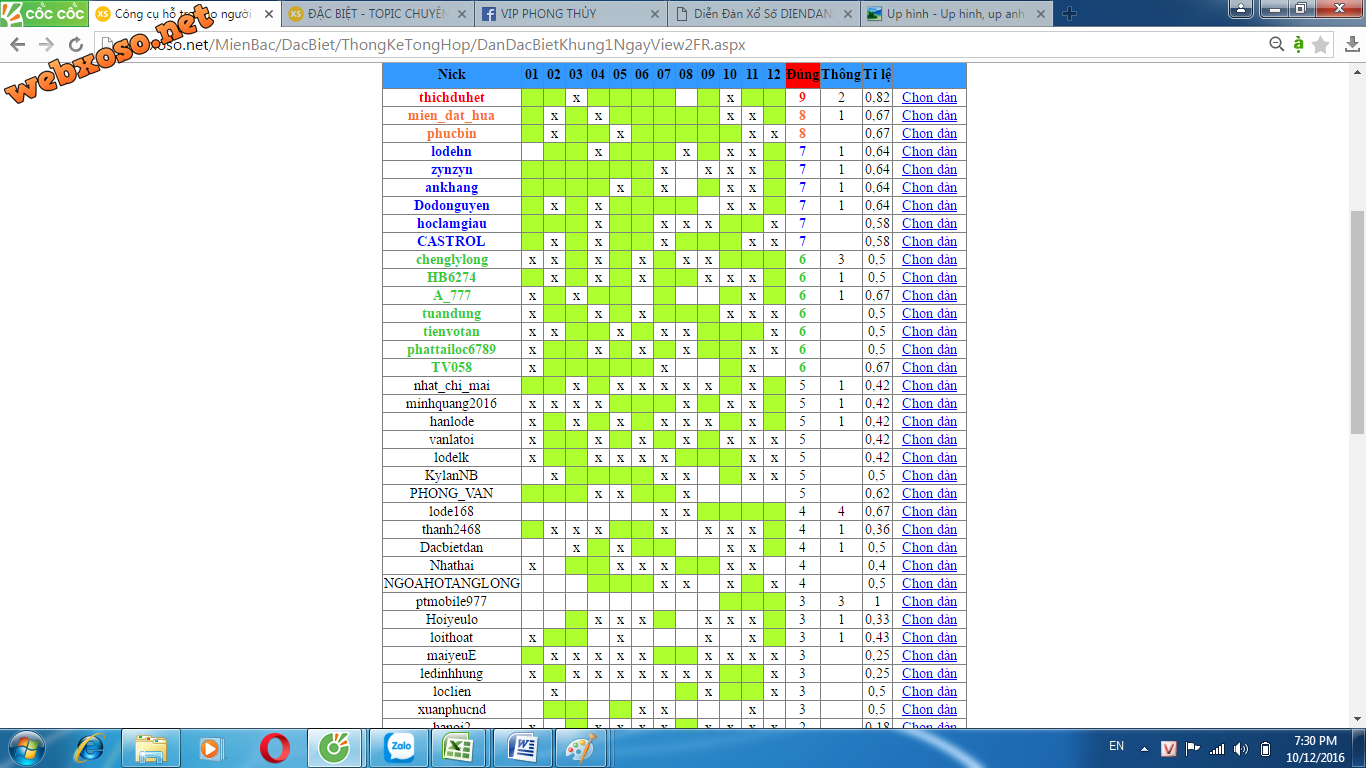Image resolution: width=1366 pixels, height=768 pixels.
Task: Click the red Đúng column header
Action: click(802, 75)
